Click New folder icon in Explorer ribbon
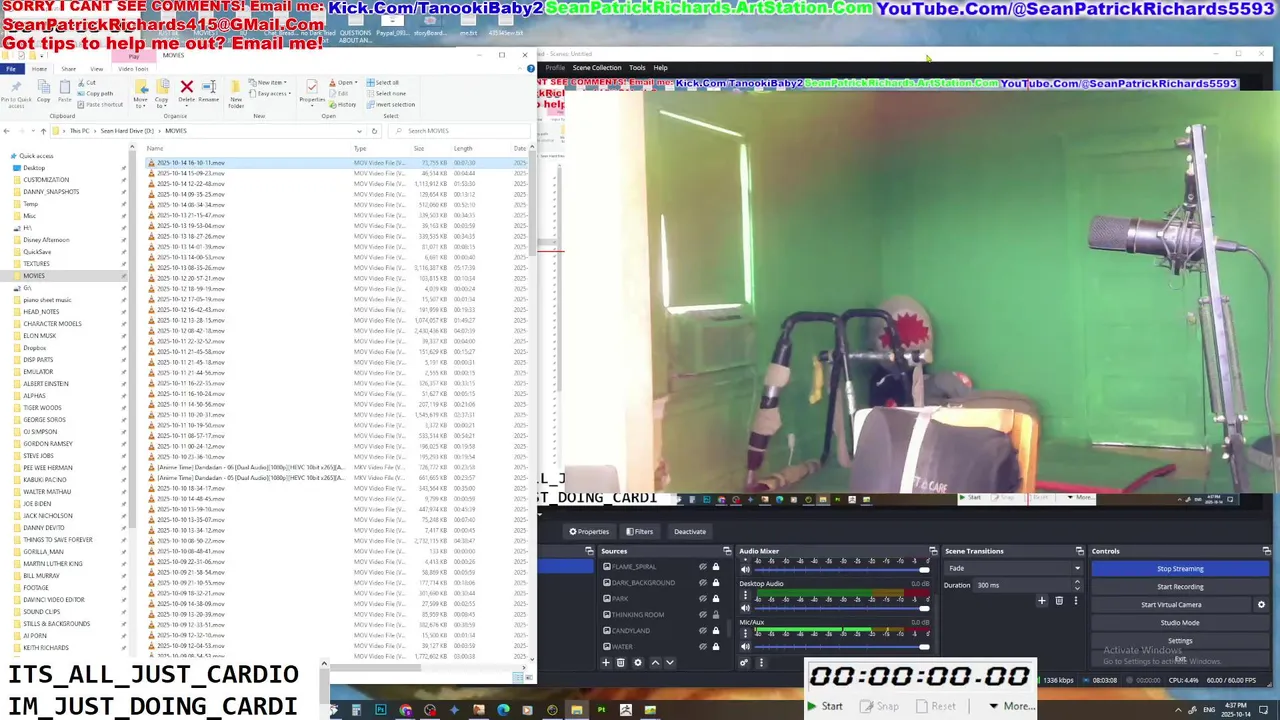Image resolution: width=1280 pixels, height=720 pixels. pyautogui.click(x=236, y=92)
